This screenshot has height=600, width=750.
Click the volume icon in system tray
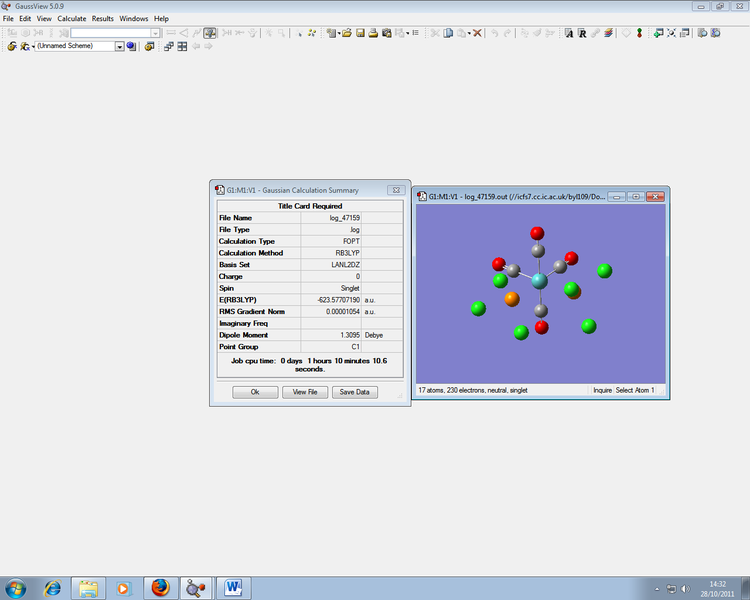click(685, 589)
